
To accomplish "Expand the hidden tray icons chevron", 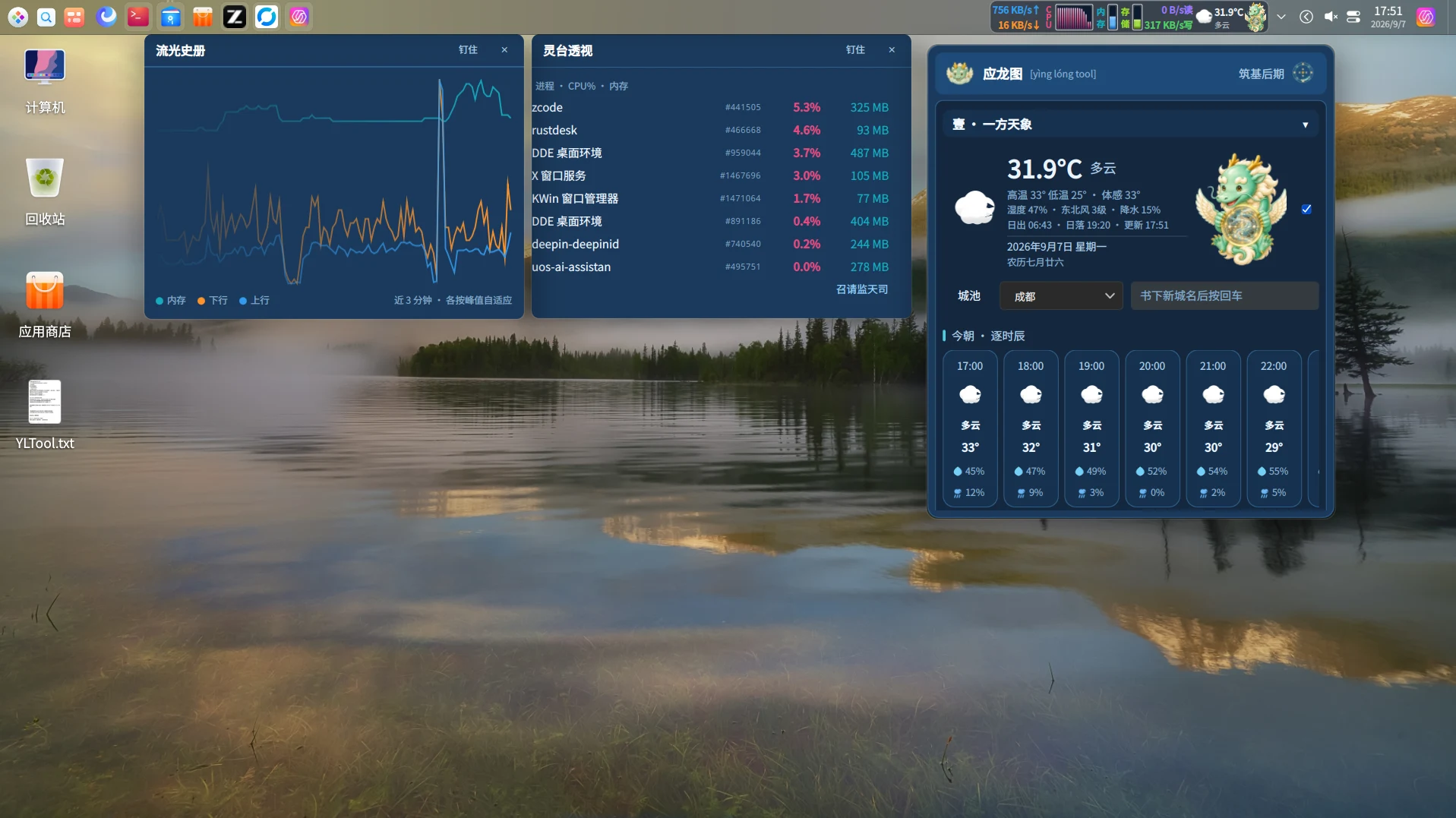I will coord(1281,17).
